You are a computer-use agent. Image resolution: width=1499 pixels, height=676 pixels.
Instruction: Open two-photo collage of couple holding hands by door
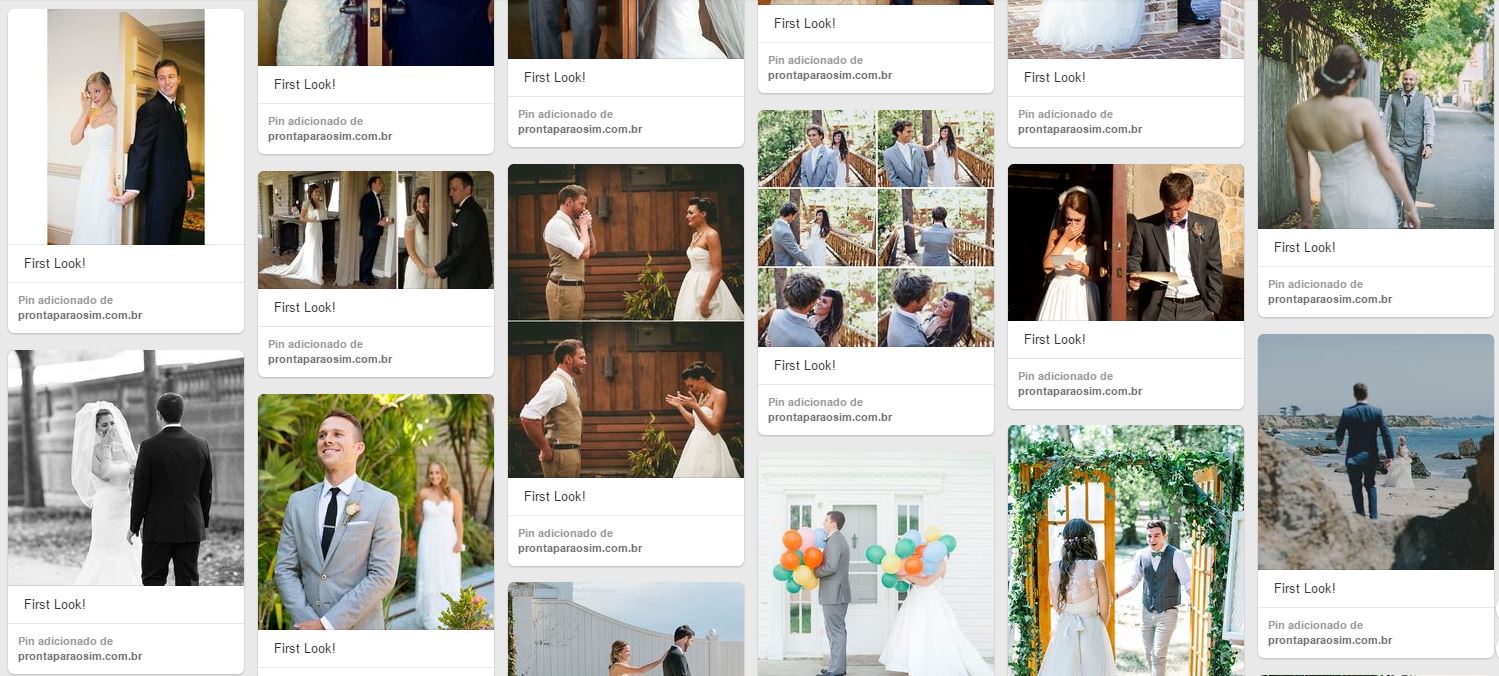pyautogui.click(x=376, y=230)
